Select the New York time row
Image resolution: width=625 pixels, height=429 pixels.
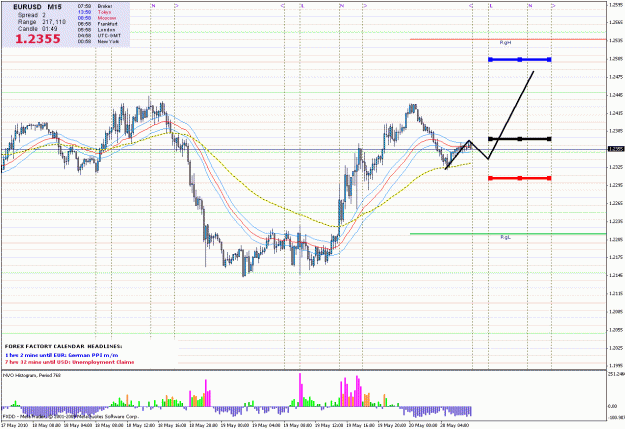[98, 41]
